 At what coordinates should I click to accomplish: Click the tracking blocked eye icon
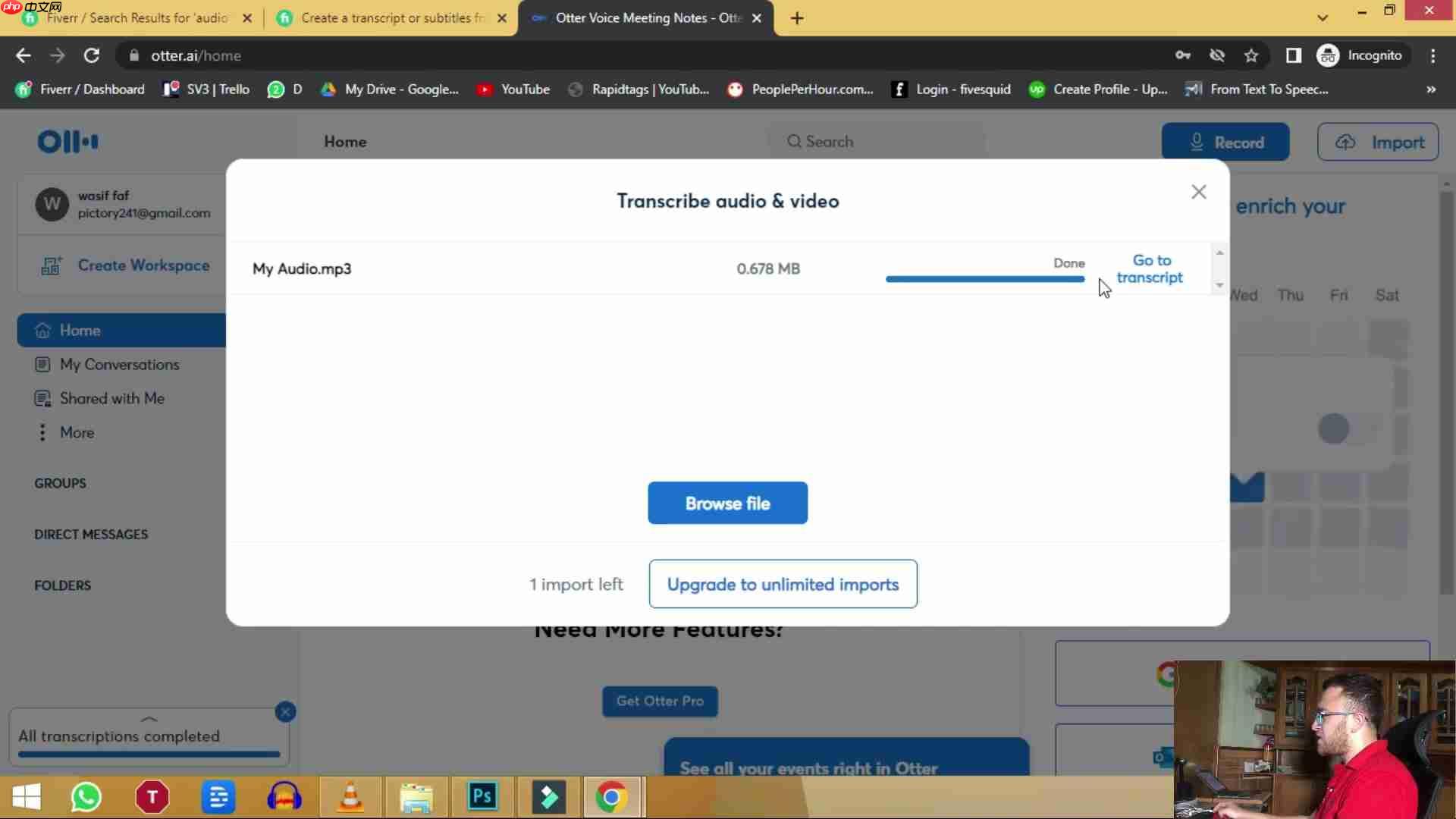(1217, 55)
